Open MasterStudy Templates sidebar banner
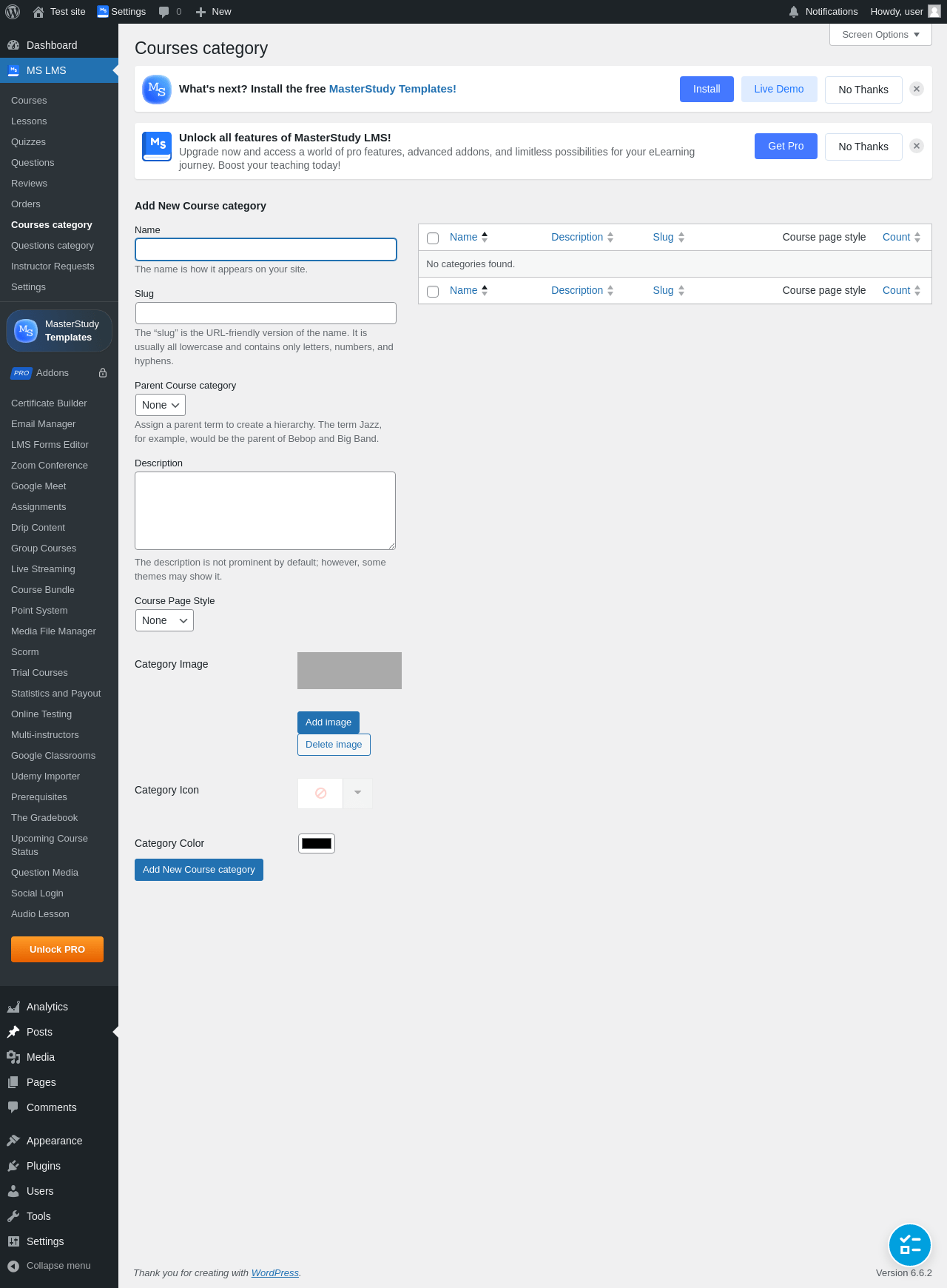This screenshot has height=1288, width=947. tap(59, 331)
